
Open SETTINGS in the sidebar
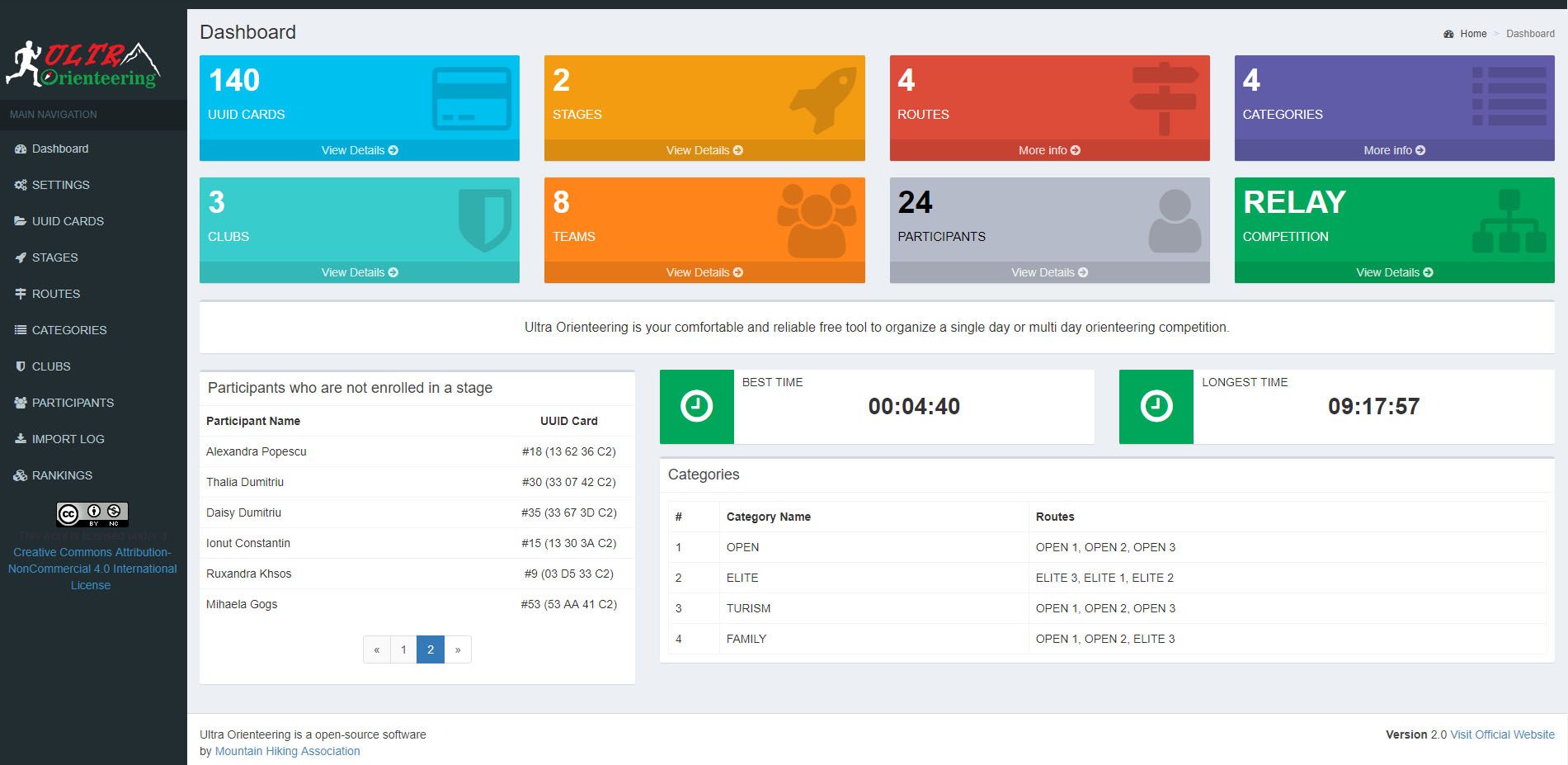pyautogui.click(x=60, y=185)
